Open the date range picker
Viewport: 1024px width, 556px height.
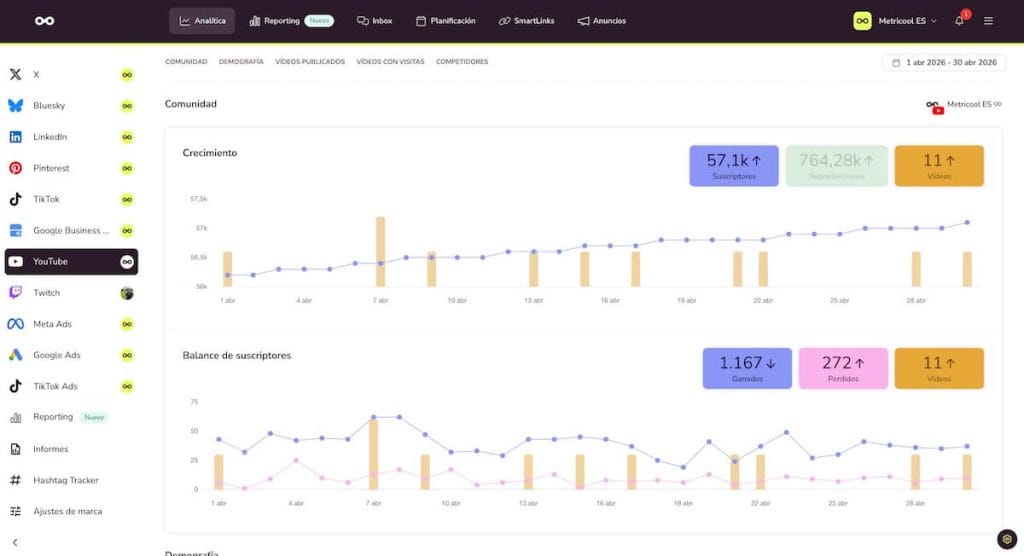point(944,63)
